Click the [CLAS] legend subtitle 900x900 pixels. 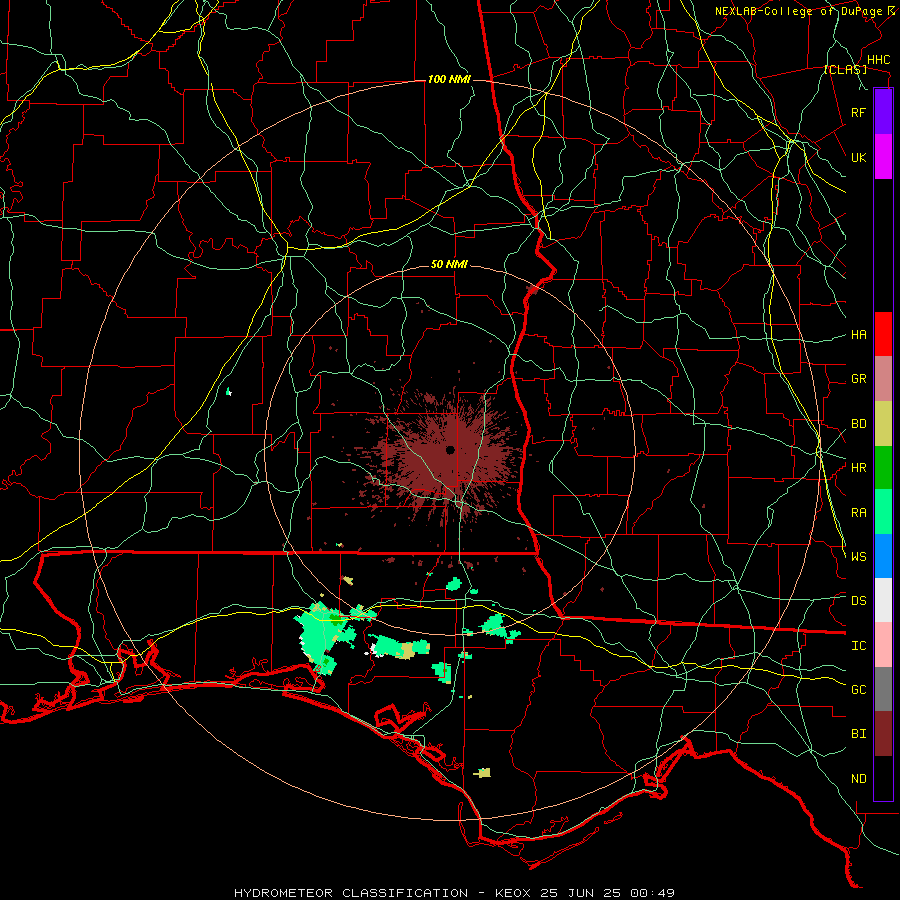[x=845, y=69]
